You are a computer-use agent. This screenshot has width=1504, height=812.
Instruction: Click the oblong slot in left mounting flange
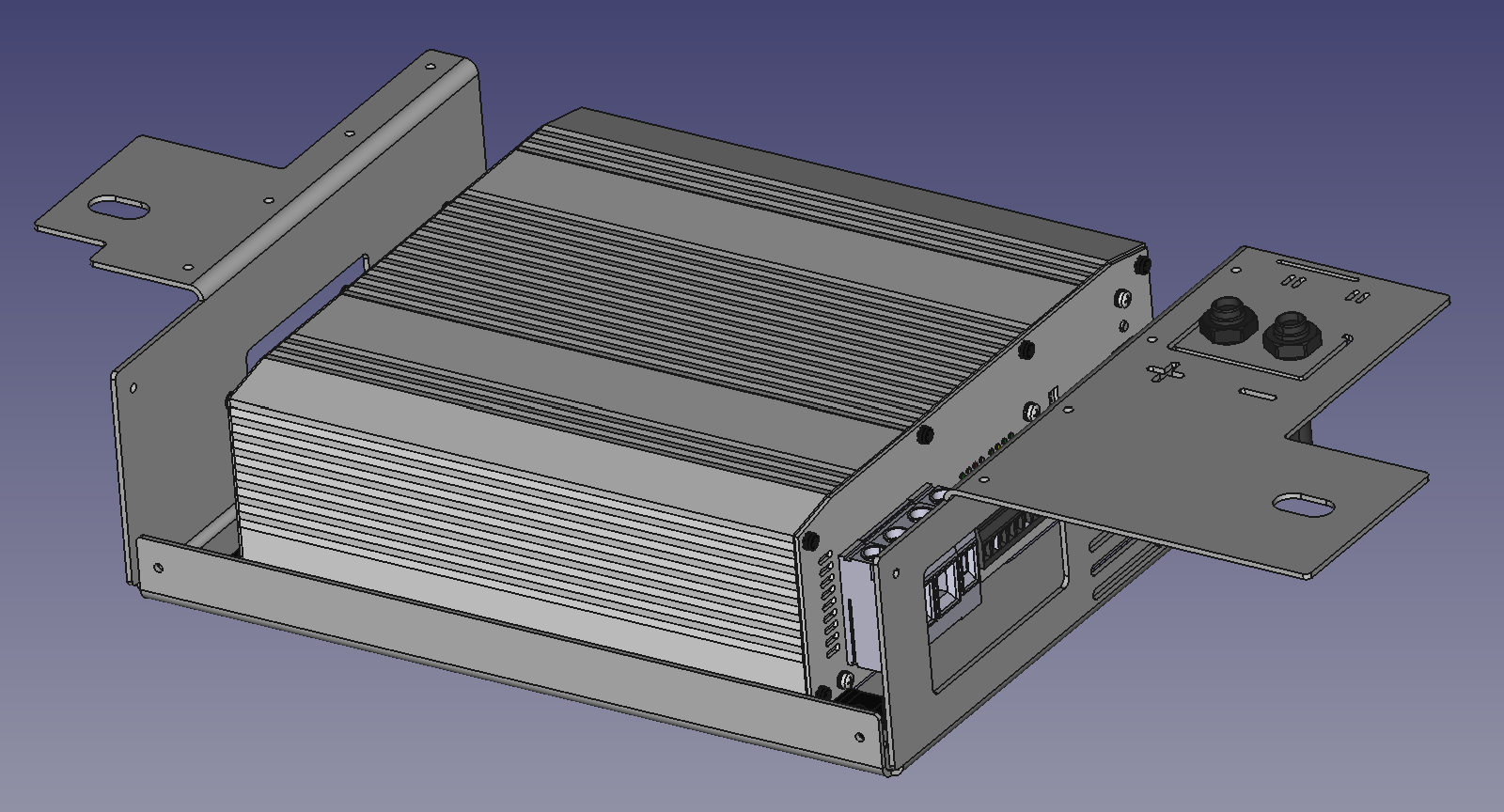(119, 207)
